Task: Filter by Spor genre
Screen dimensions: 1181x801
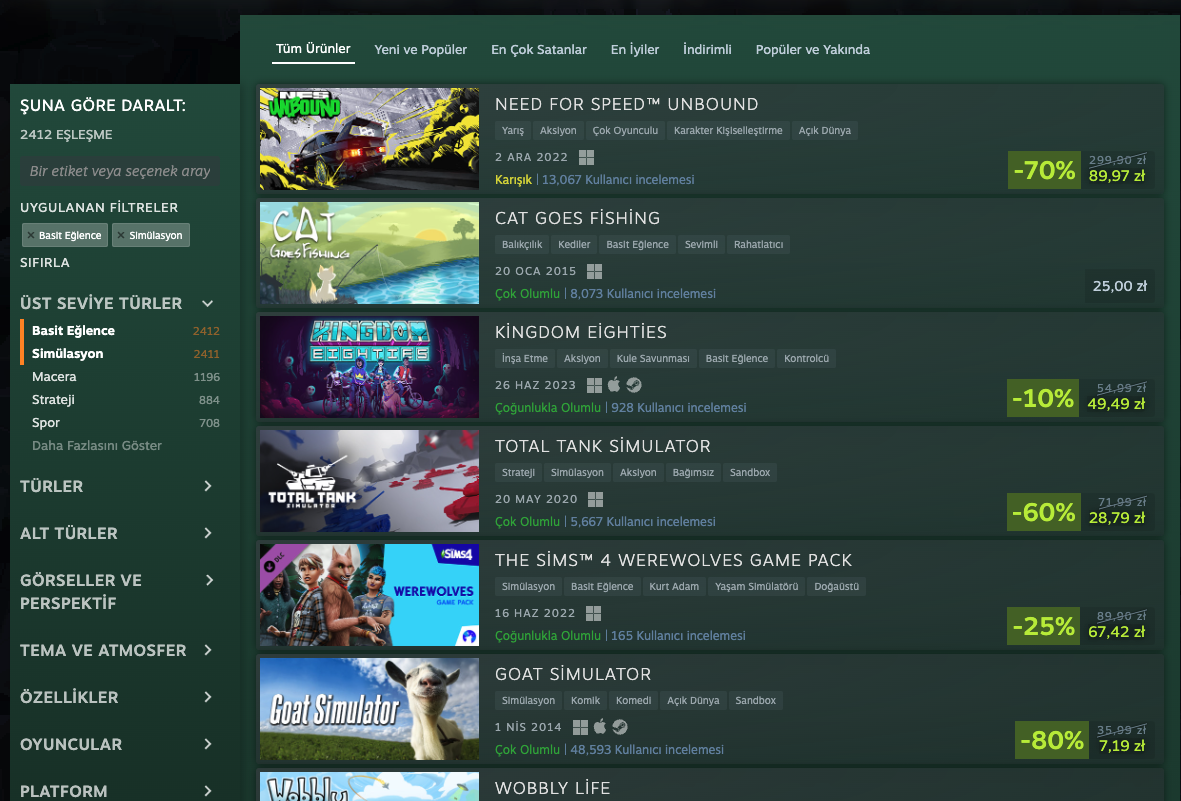Action: tap(45, 423)
